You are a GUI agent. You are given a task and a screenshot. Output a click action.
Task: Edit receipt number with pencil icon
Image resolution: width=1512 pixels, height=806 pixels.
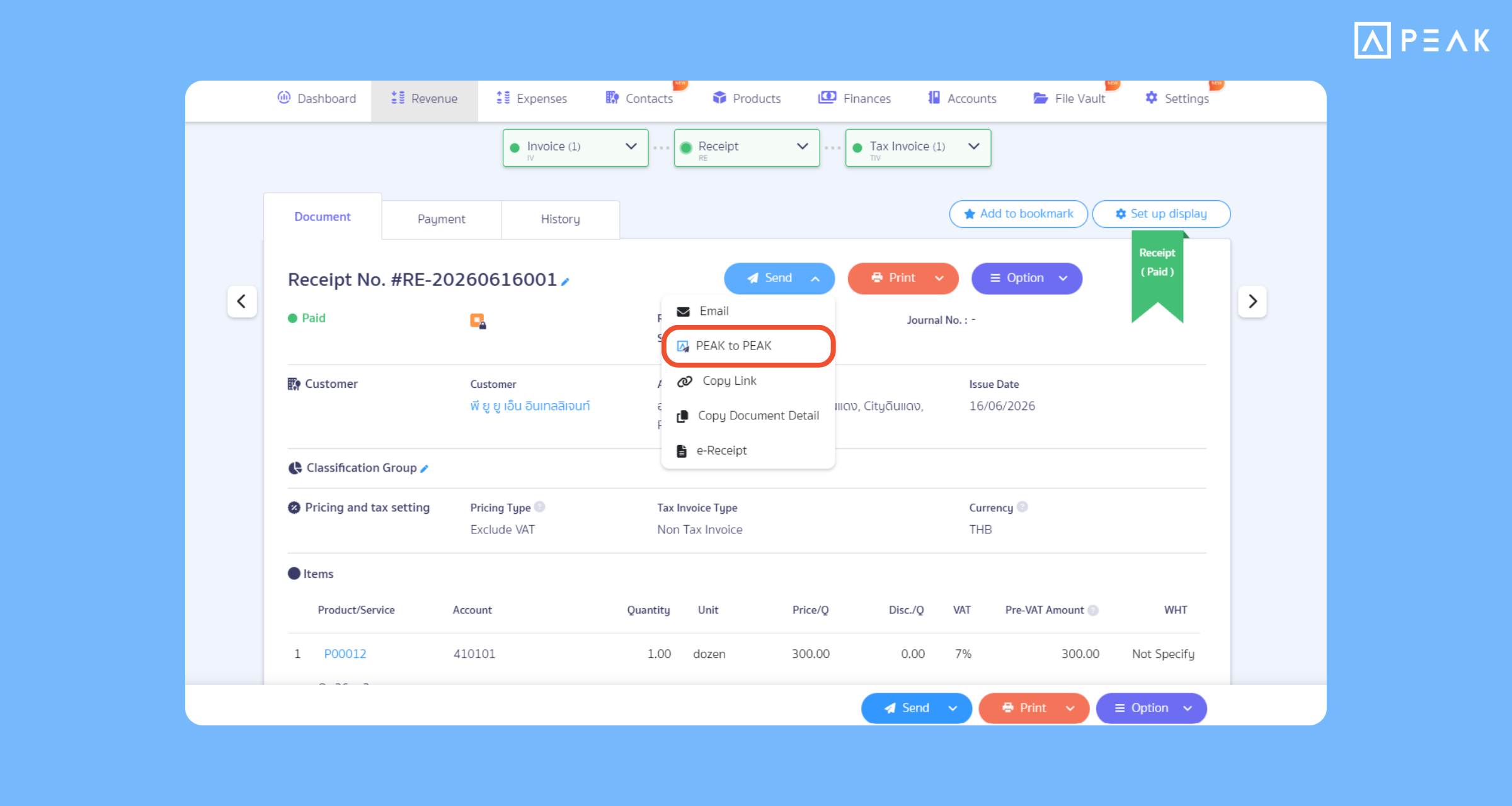[x=565, y=282]
